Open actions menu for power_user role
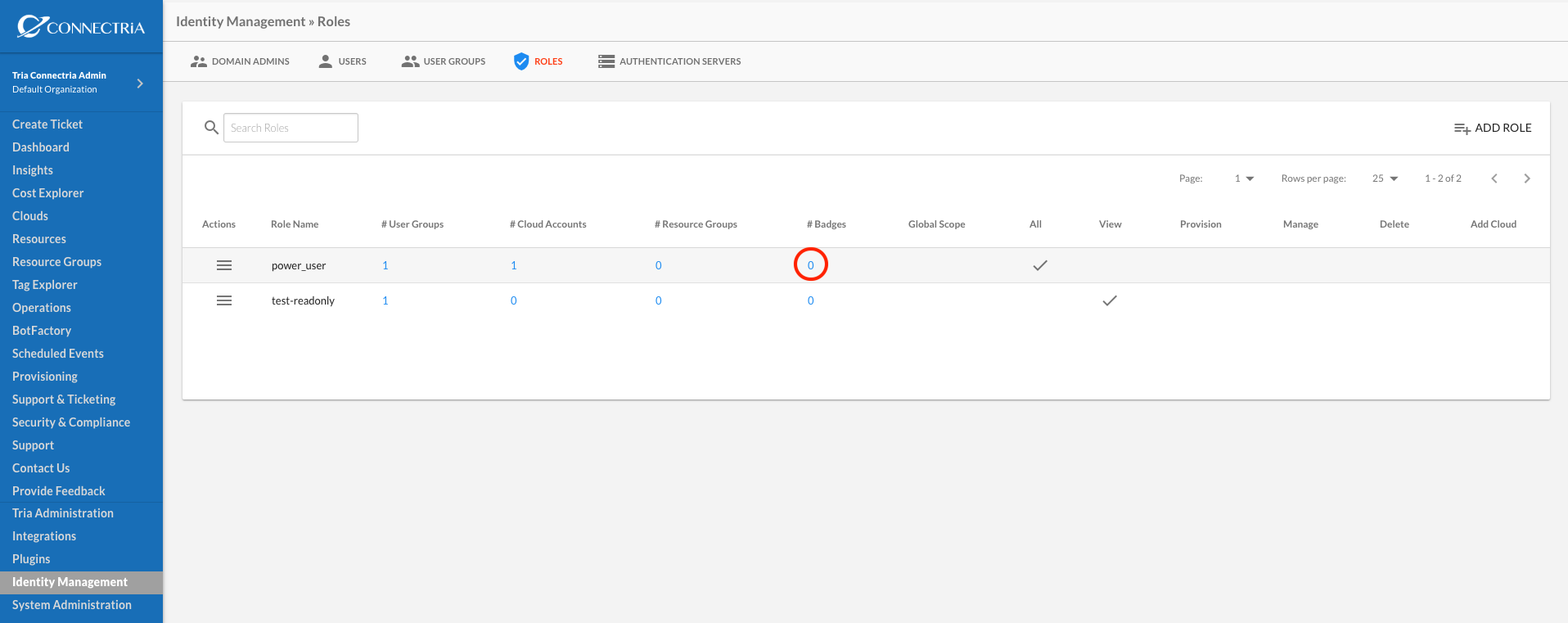1568x623 pixels. pos(224,265)
